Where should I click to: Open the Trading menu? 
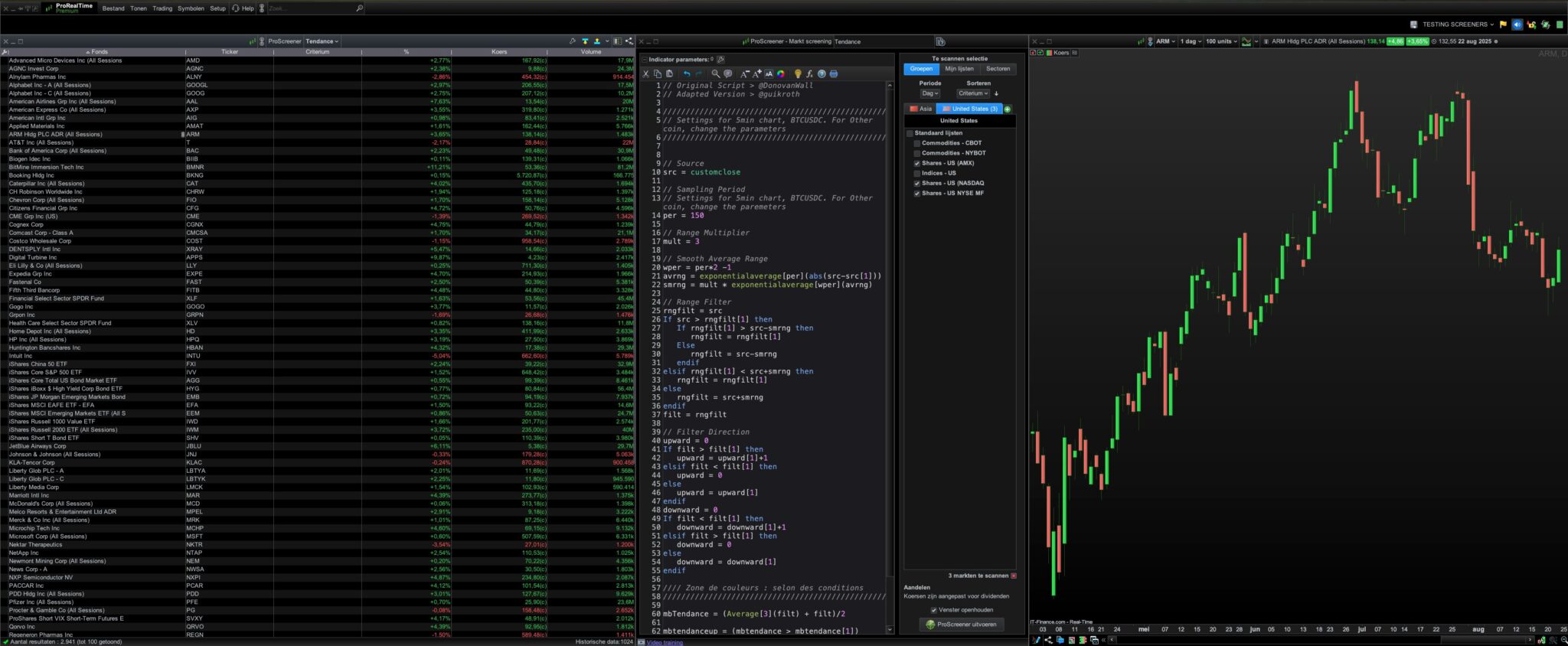coord(162,8)
